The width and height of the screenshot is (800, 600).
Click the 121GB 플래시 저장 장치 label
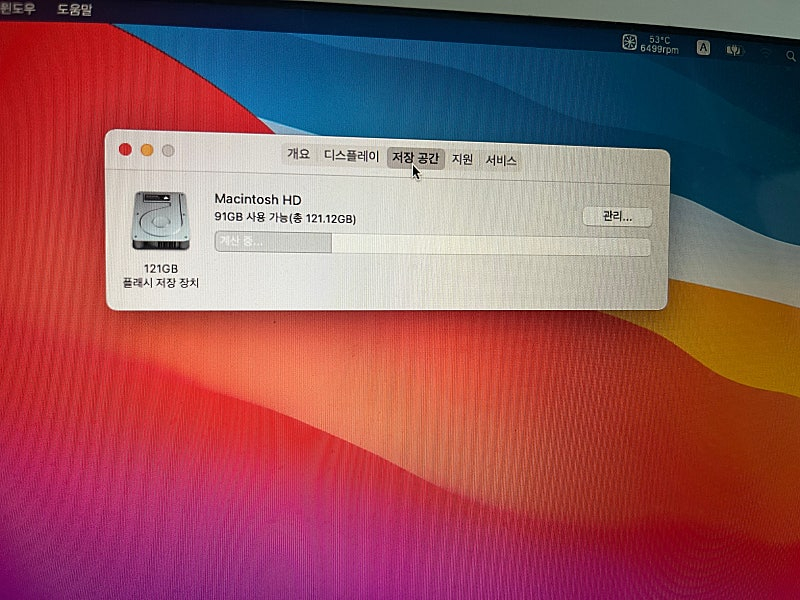click(160, 276)
